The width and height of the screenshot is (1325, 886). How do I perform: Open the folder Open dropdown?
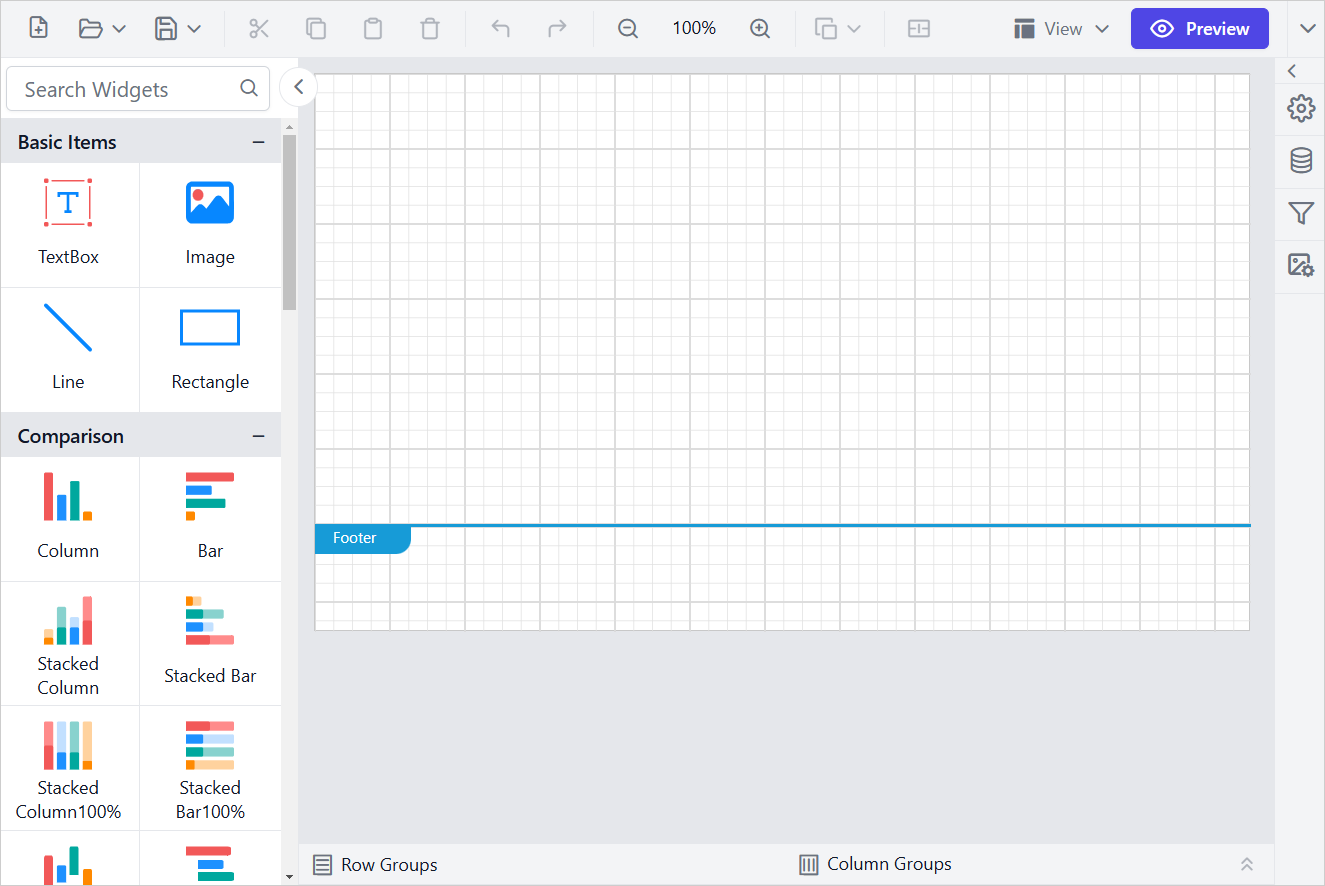102,28
